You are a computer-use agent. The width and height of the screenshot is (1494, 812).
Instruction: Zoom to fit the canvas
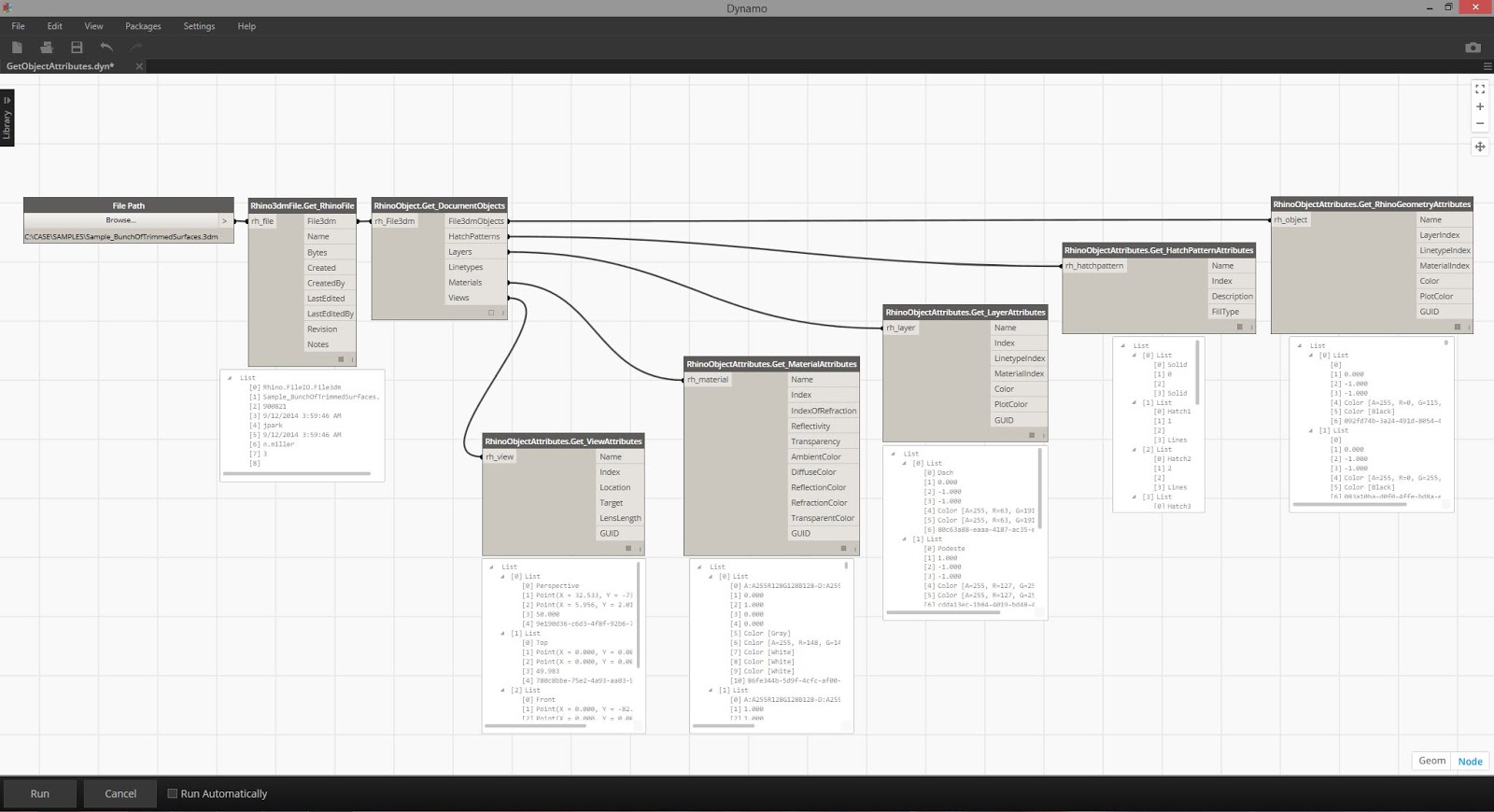point(1480,89)
